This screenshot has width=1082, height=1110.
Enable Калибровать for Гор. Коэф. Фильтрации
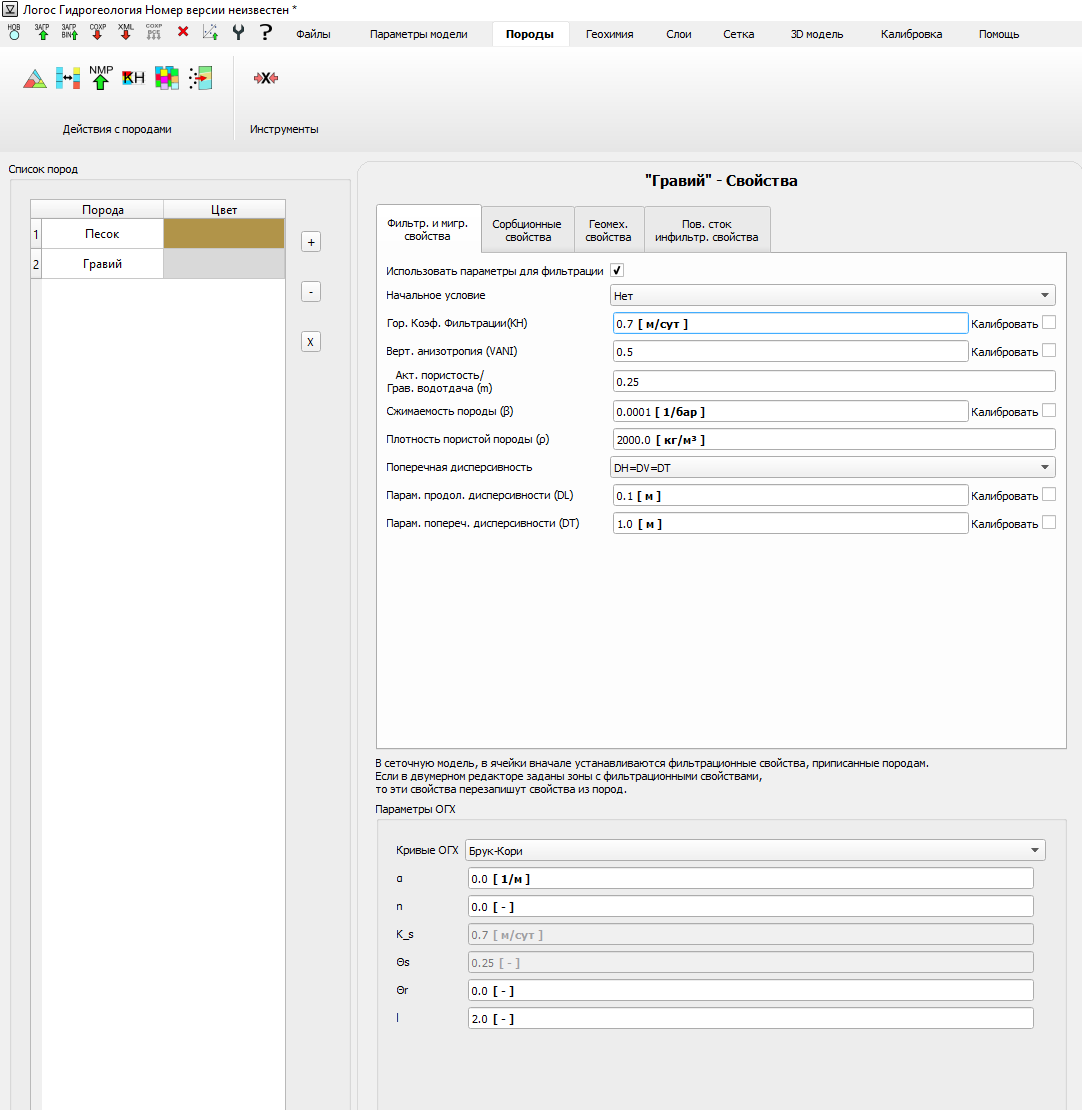pyautogui.click(x=1048, y=323)
